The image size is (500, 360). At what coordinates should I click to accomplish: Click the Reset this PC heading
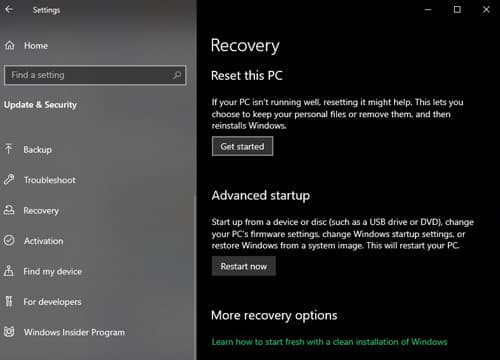(247, 75)
